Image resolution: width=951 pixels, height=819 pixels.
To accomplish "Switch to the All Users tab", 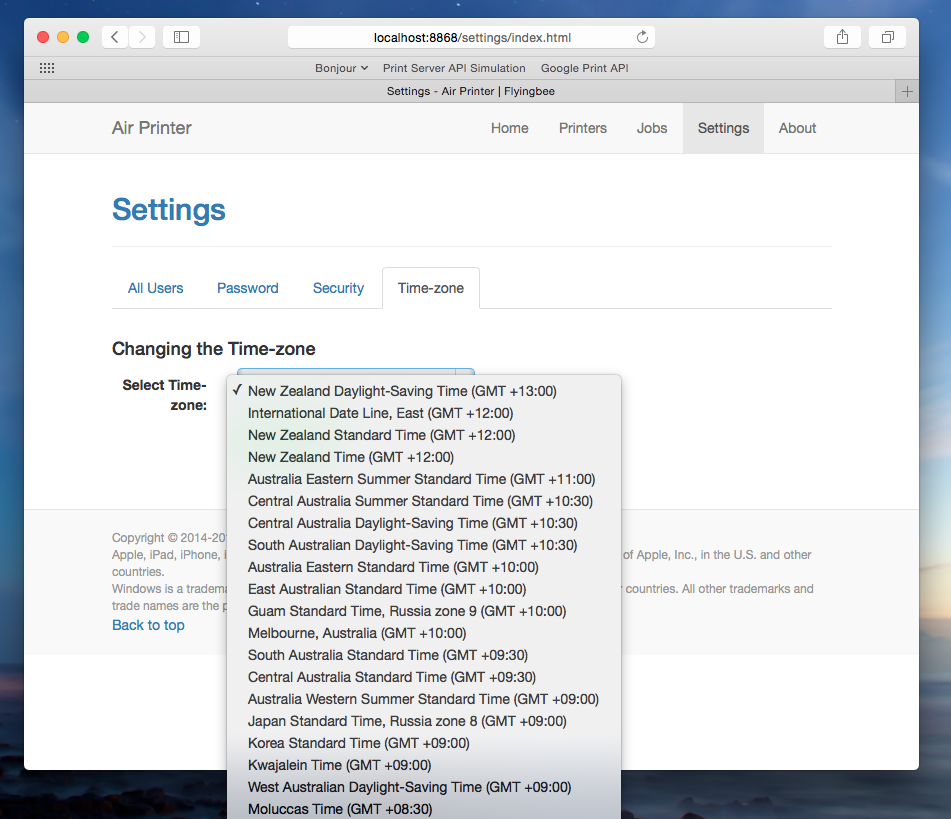I will coord(155,288).
